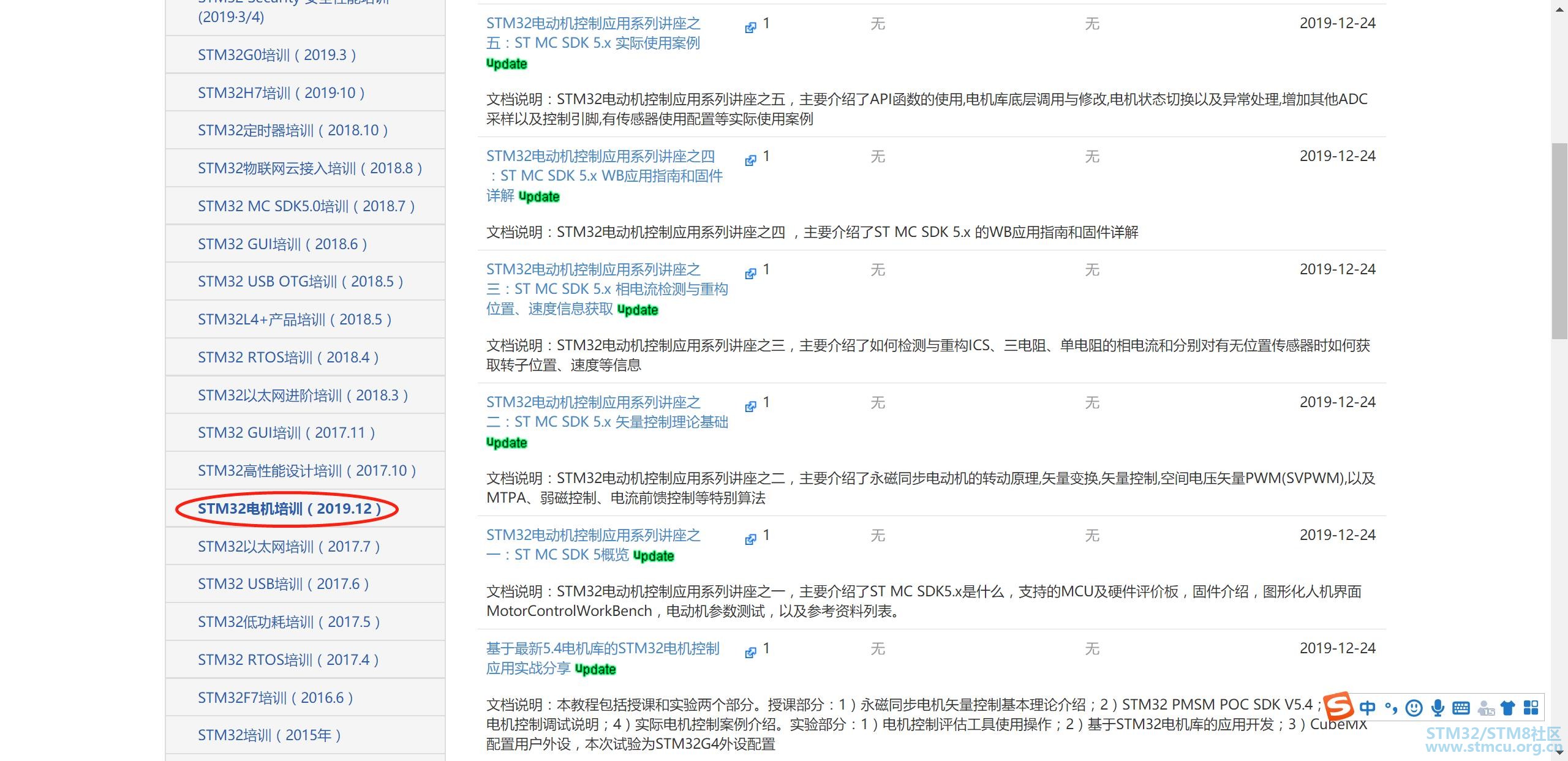Open lecture five: ST MC SDK 5.x 实际使用案例
This screenshot has height=761, width=1568.
point(593,33)
